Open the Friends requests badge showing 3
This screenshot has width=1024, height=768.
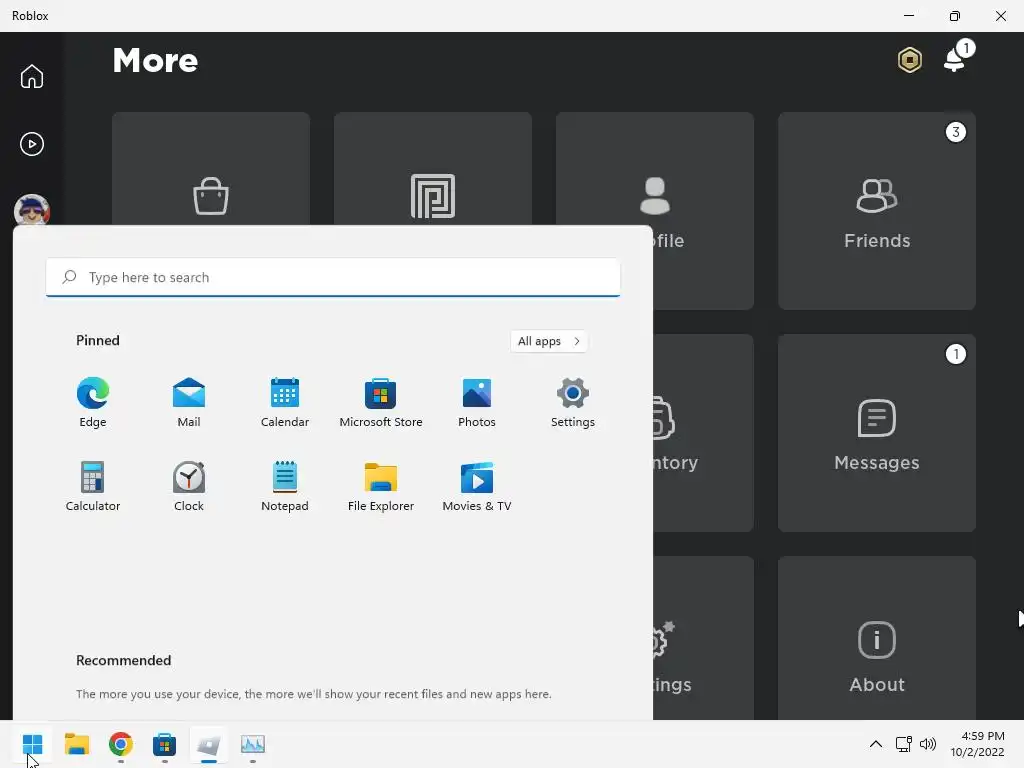point(955,132)
